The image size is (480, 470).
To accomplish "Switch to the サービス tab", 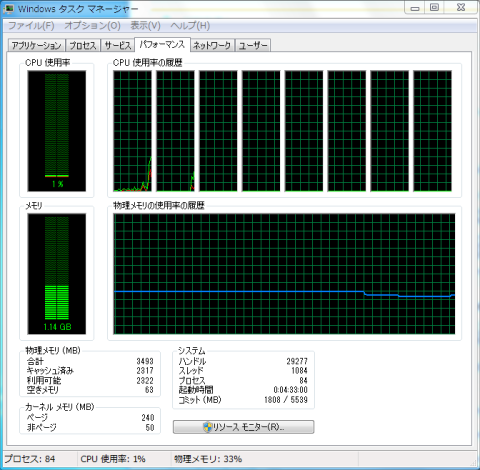I will coord(118,45).
